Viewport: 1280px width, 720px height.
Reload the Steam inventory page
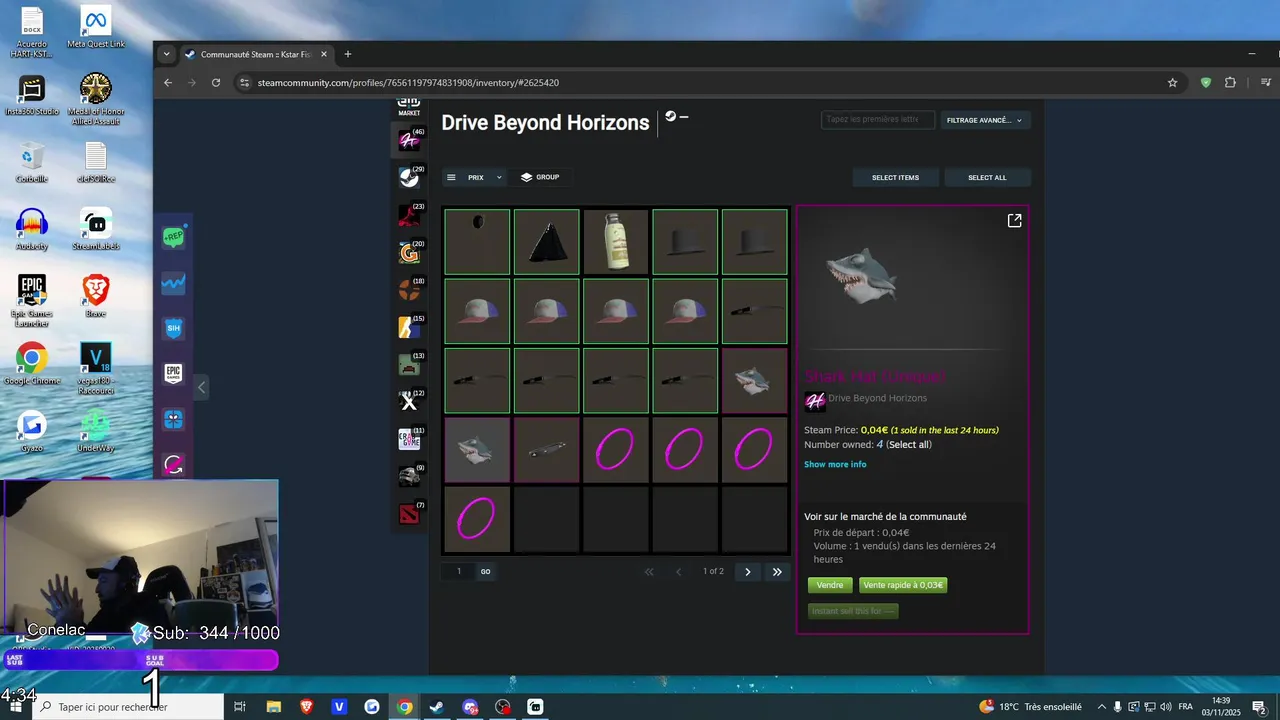coord(216,82)
